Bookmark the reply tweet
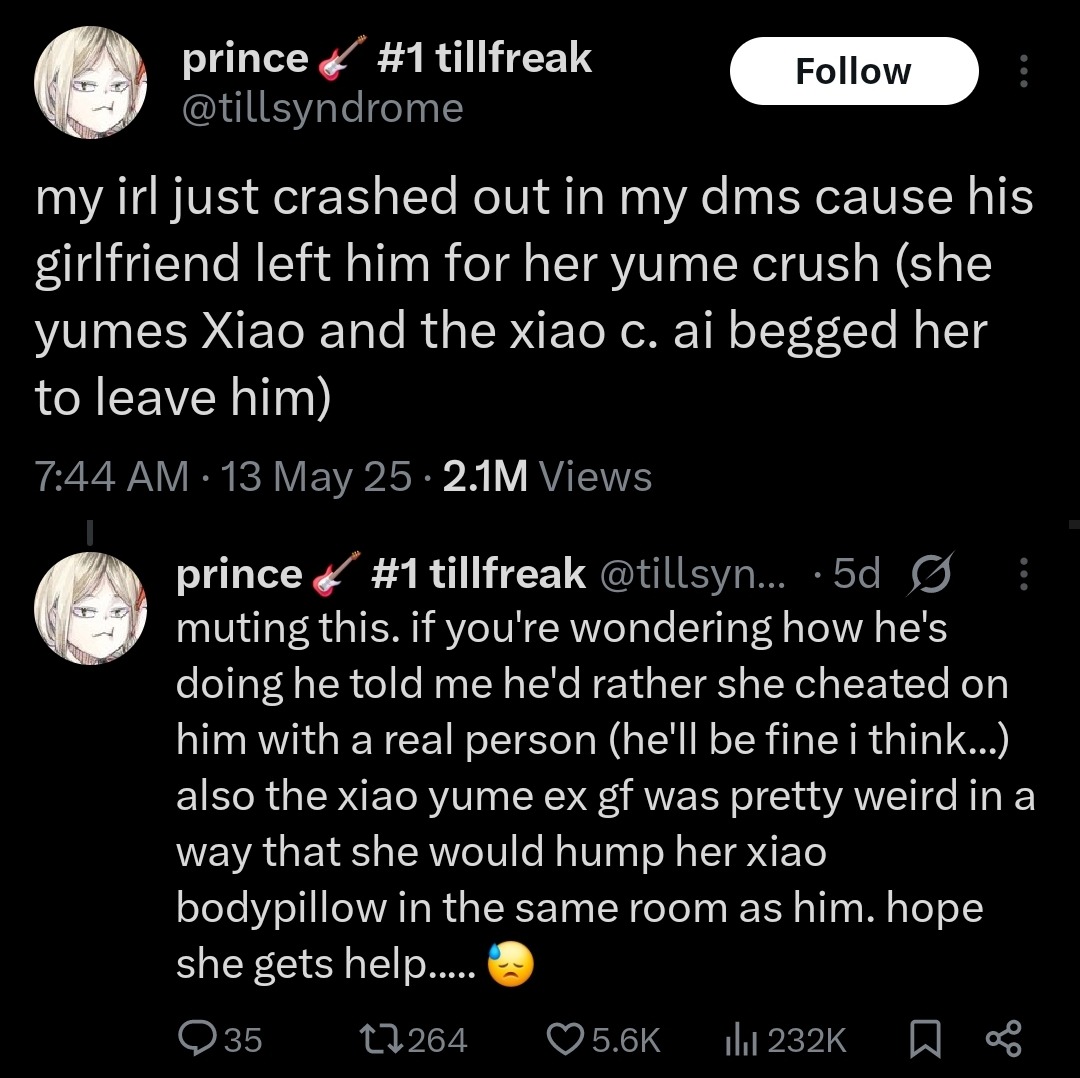1080x1078 pixels. (925, 1039)
